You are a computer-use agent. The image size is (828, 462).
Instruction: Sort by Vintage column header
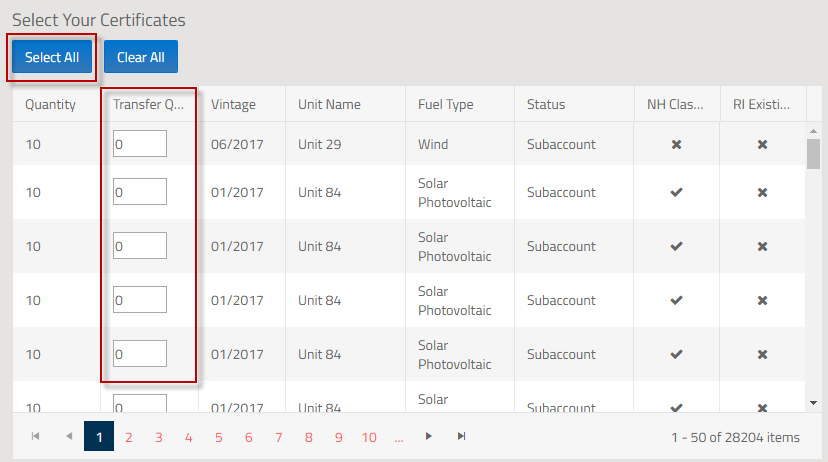[233, 104]
